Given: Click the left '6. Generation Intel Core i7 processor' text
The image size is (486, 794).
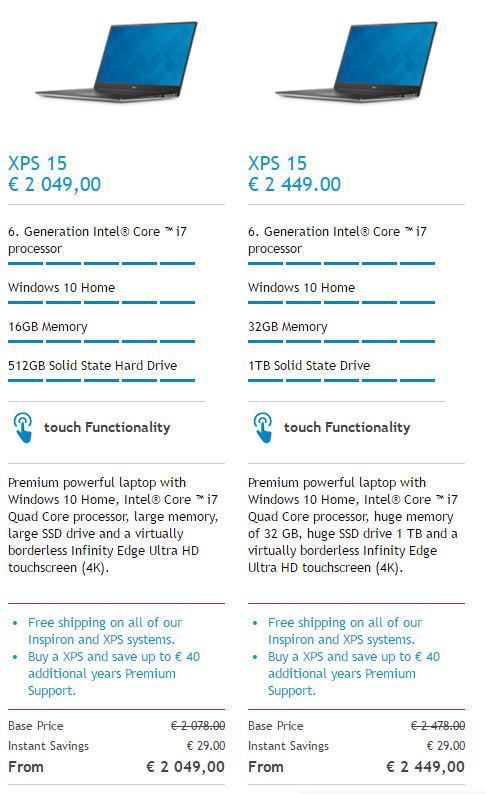Looking at the screenshot, I should point(97,240).
